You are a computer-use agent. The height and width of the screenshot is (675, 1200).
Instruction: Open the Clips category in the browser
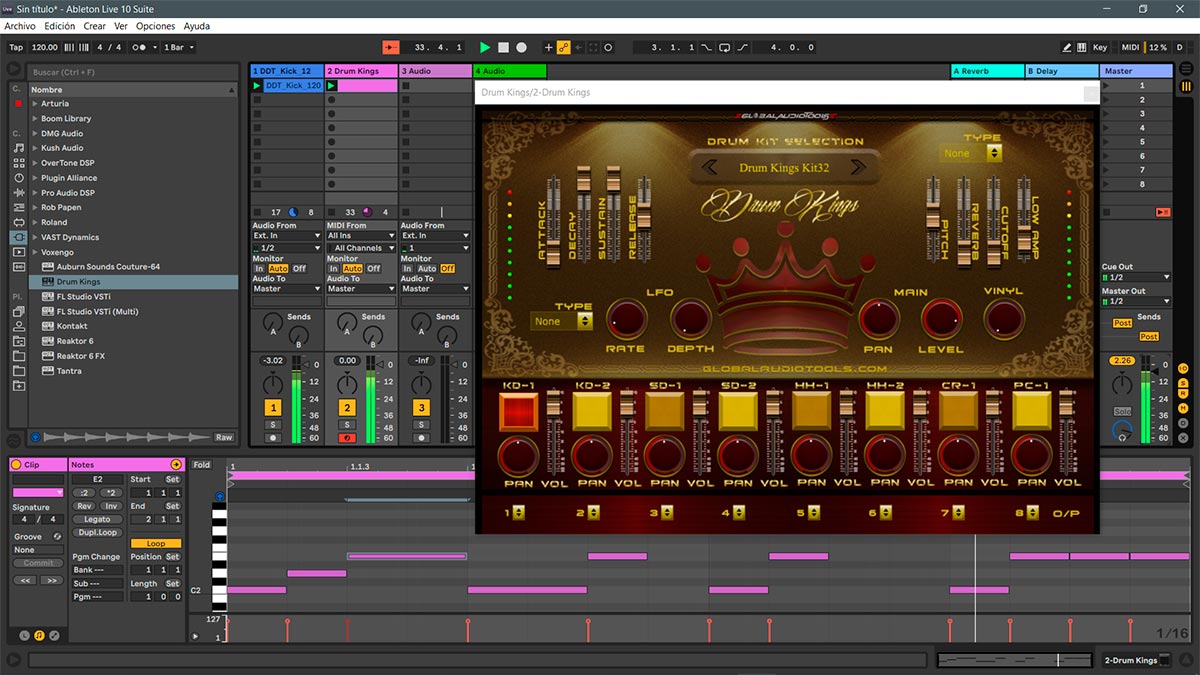[18, 252]
